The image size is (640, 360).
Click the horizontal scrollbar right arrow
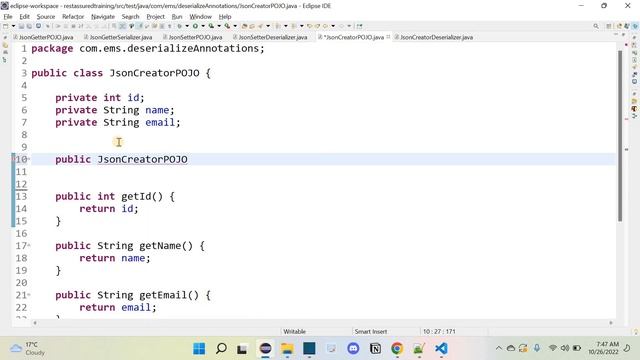click(x=611, y=323)
